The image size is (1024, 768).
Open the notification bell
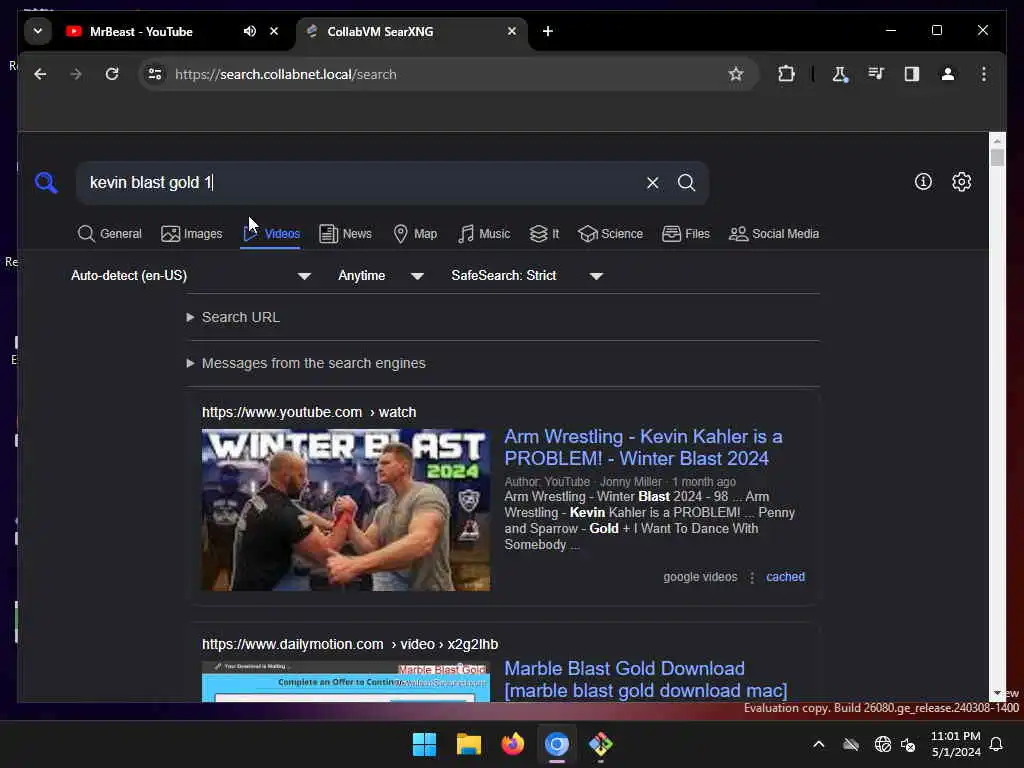pos(997,744)
